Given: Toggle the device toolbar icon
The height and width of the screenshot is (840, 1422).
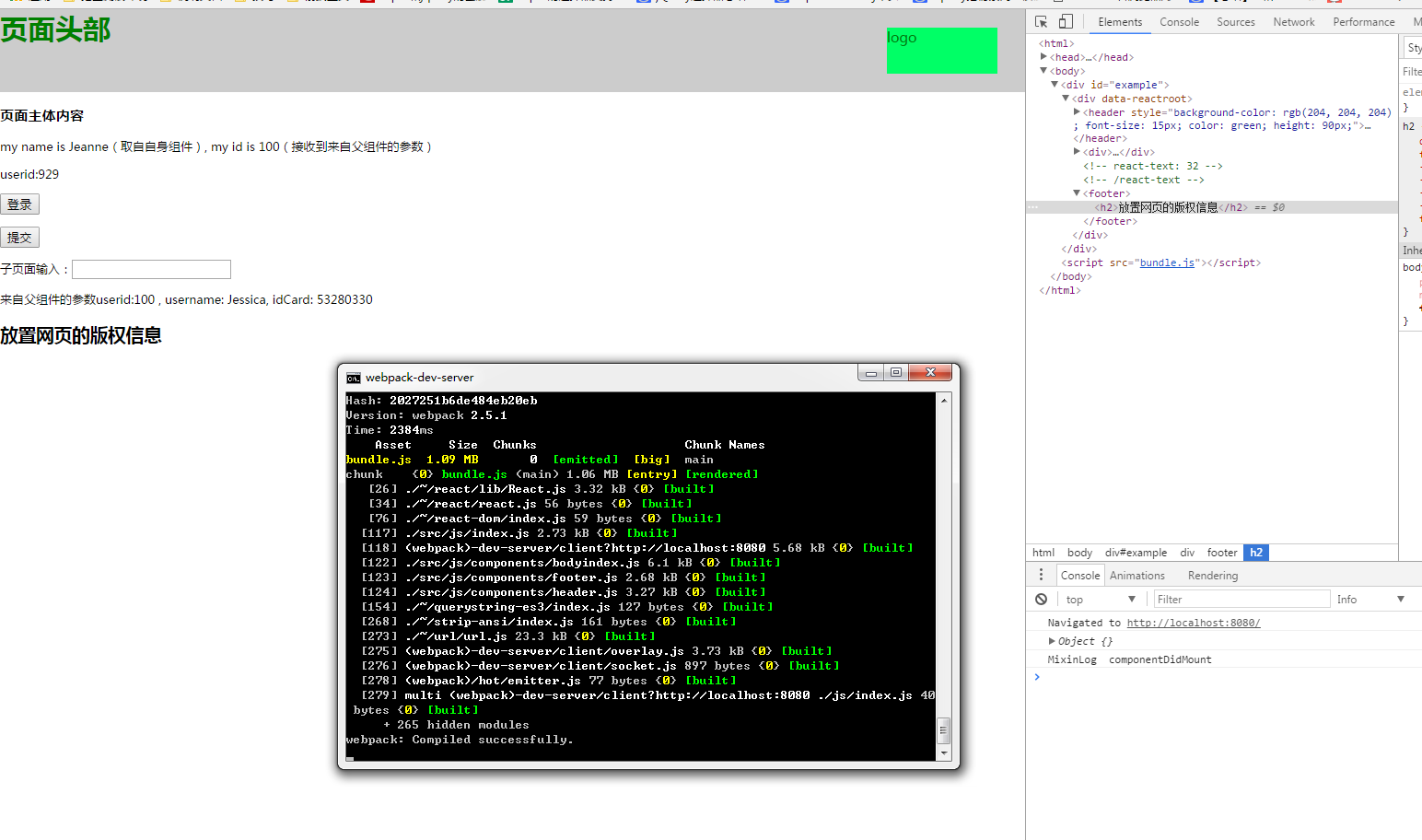Looking at the screenshot, I should [1066, 22].
